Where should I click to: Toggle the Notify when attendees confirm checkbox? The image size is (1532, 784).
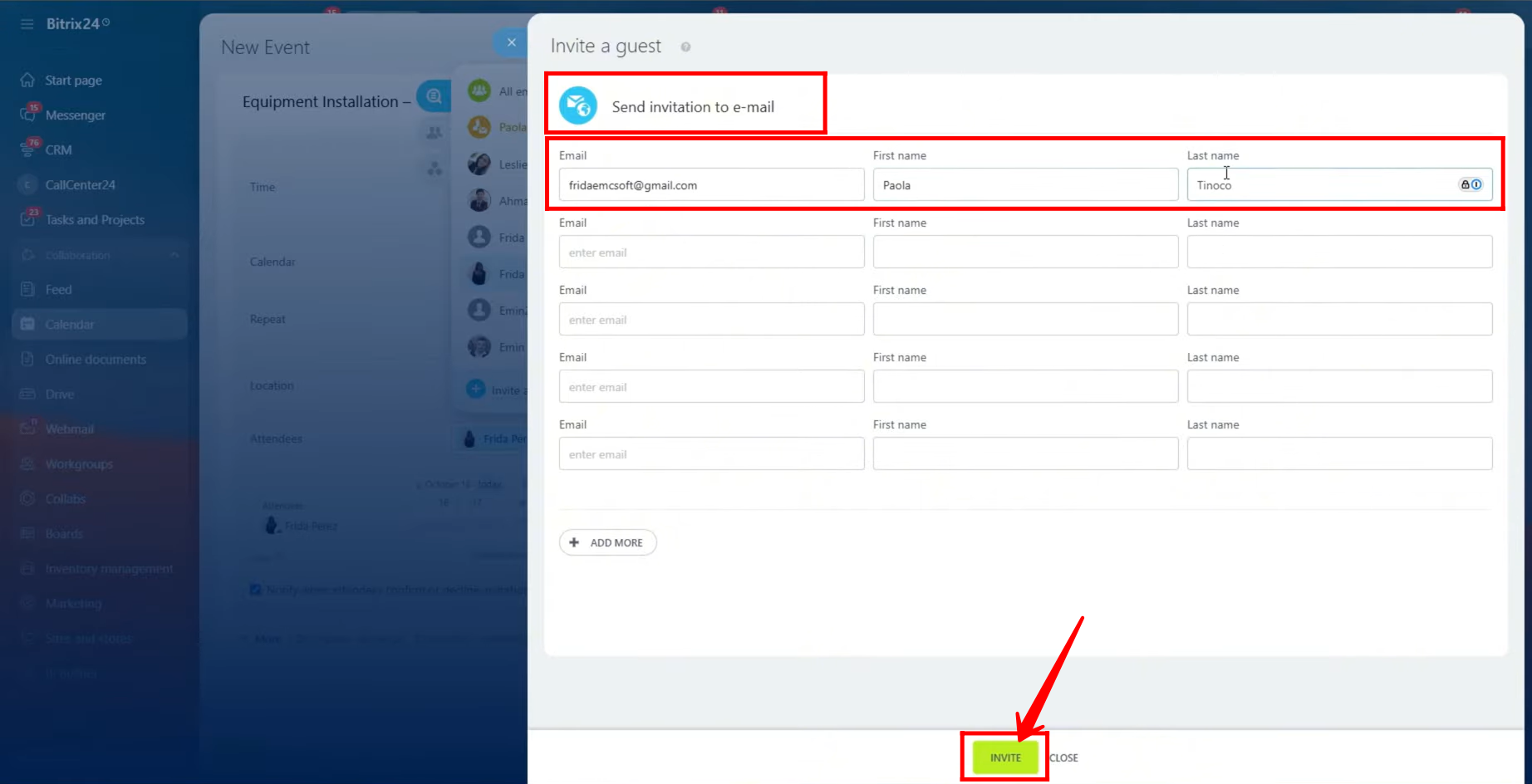click(x=256, y=590)
